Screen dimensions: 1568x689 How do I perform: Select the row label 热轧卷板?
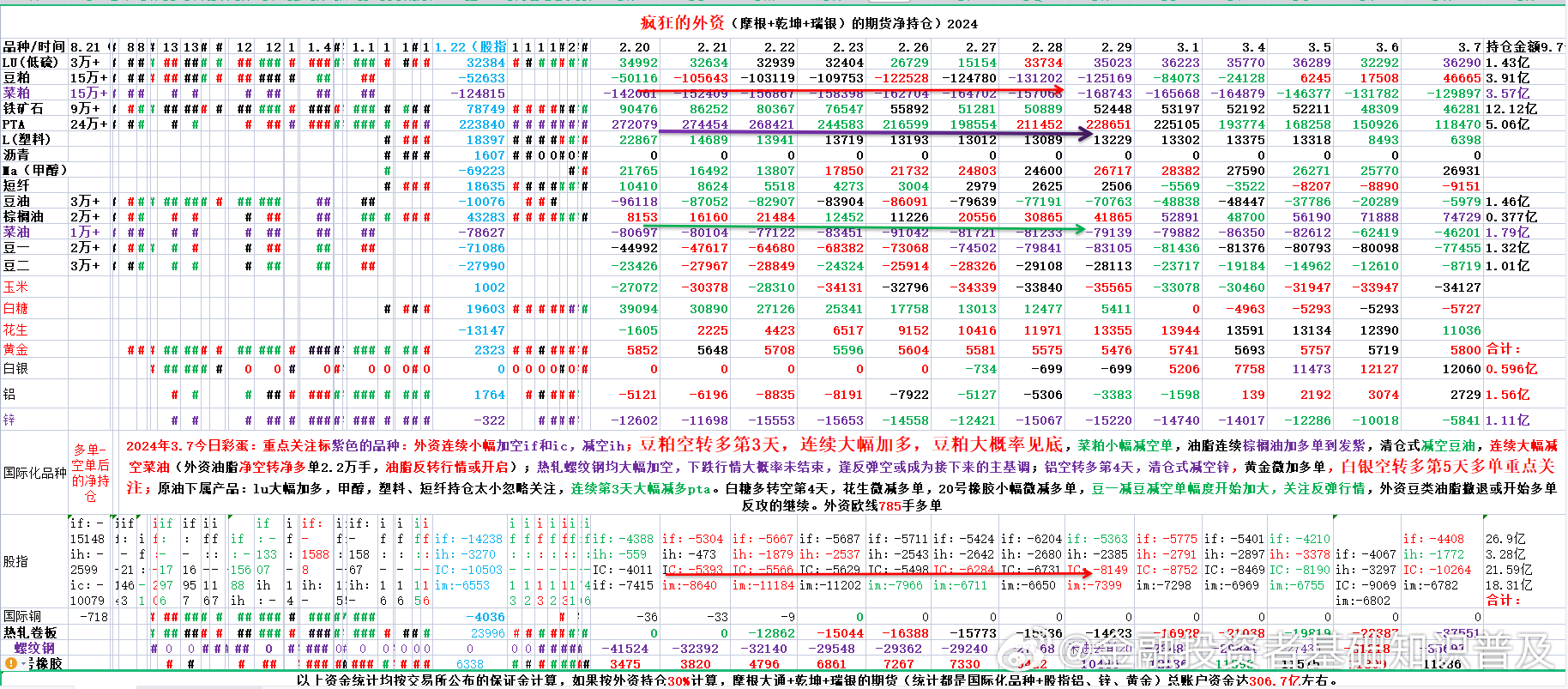tap(30, 632)
